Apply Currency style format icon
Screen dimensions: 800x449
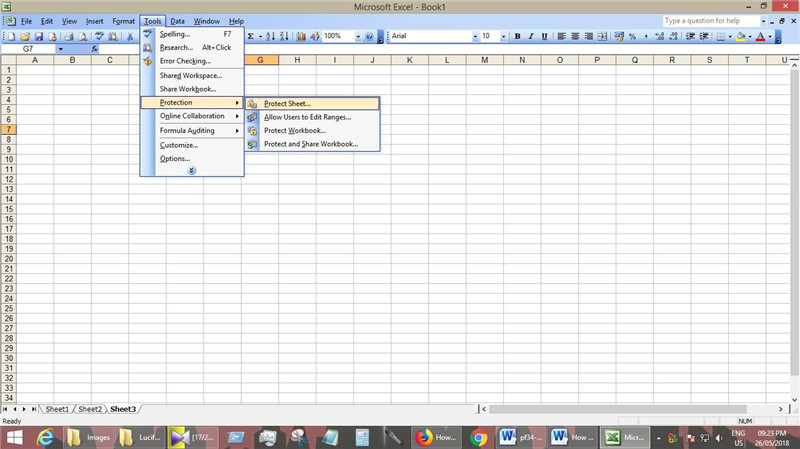619,36
